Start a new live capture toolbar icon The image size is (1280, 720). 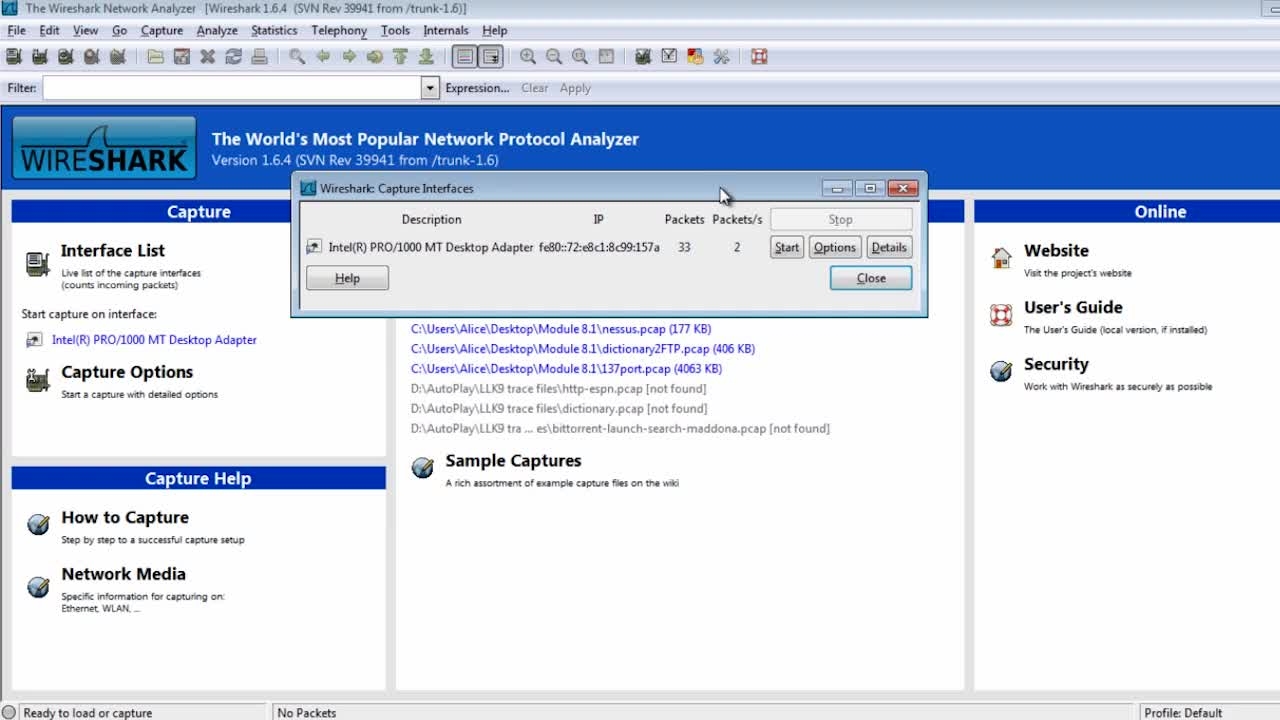coord(66,57)
